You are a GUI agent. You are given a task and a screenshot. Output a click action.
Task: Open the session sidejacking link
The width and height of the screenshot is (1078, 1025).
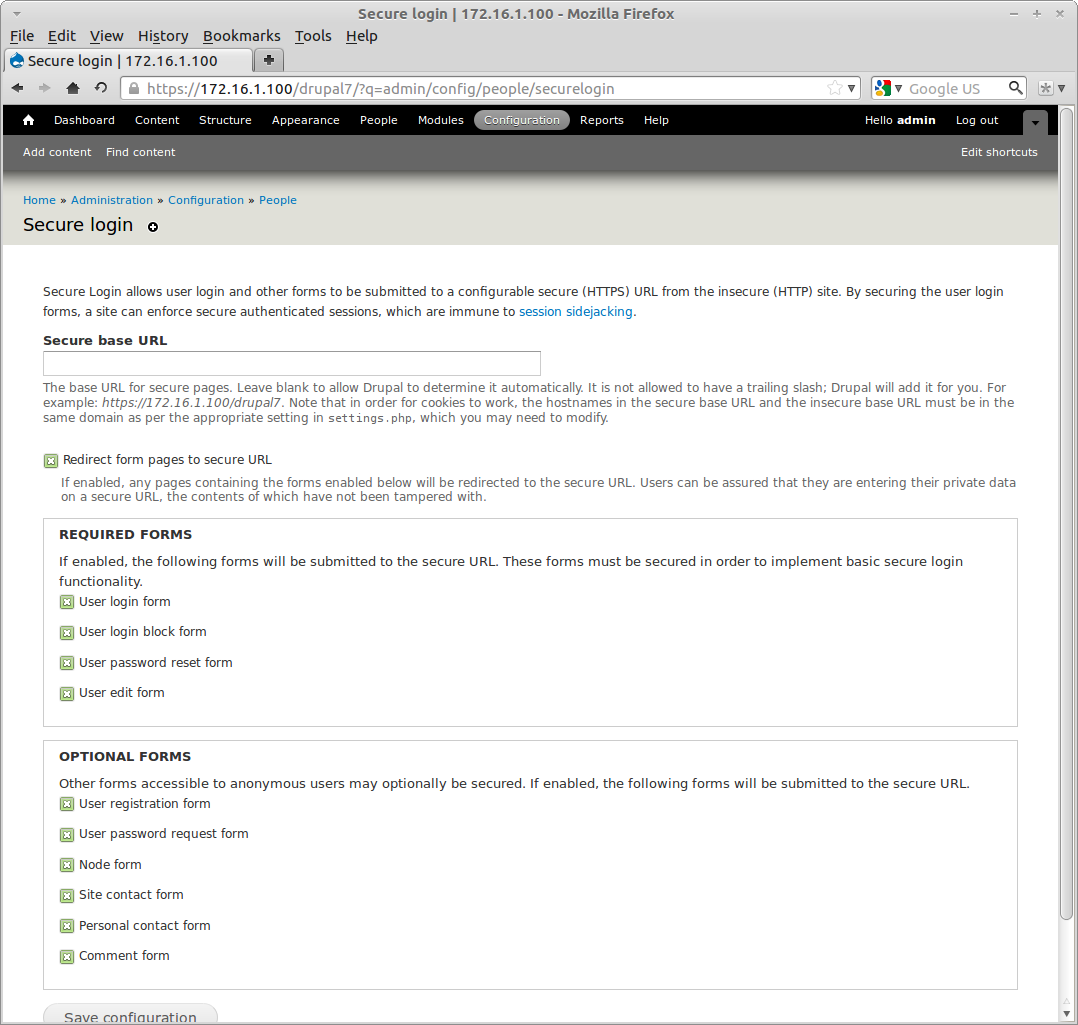(576, 311)
